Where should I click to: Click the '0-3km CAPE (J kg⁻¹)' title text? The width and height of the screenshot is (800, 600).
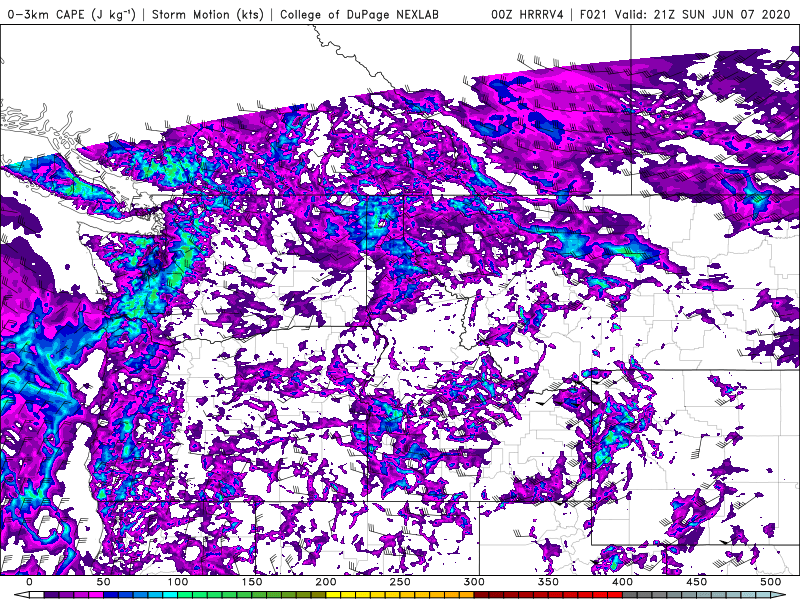pyautogui.click(x=72, y=14)
